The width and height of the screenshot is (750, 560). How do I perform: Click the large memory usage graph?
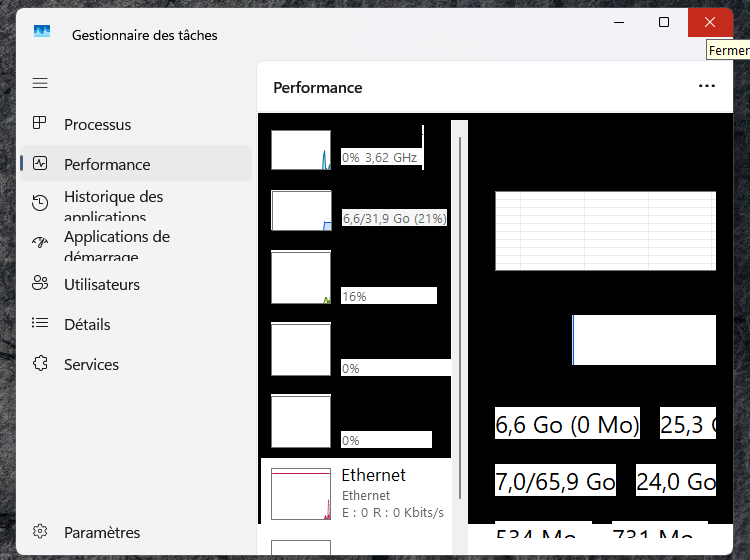(x=606, y=231)
